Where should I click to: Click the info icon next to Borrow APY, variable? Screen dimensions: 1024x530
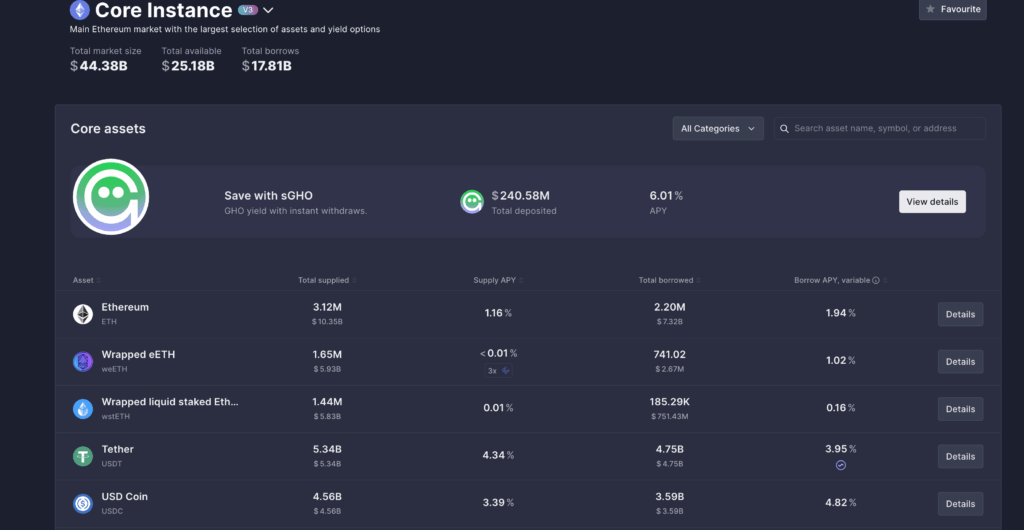(x=876, y=280)
